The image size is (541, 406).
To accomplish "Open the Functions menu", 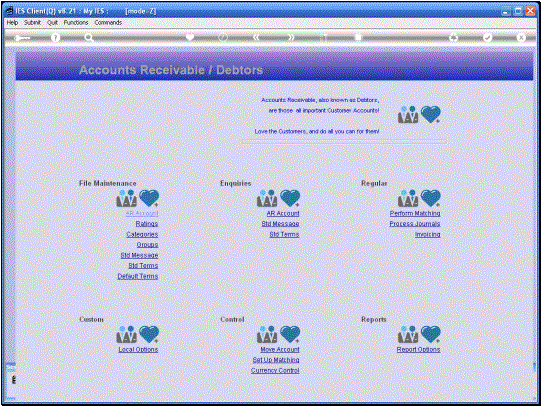I will pos(76,22).
